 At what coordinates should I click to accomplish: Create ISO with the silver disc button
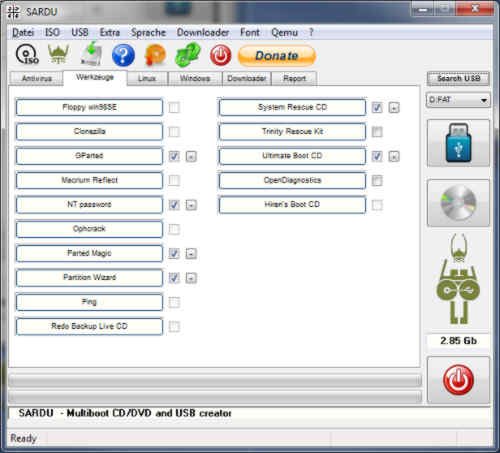click(x=458, y=203)
